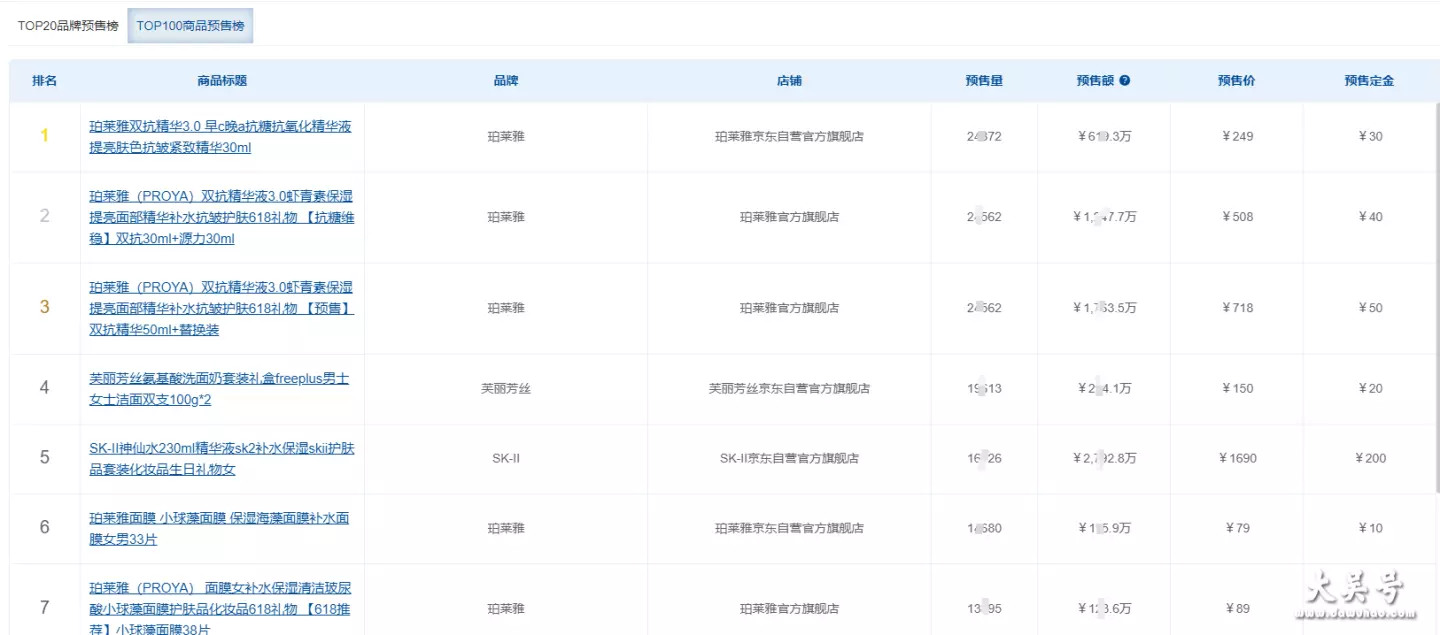Open the 珀莱雅面膜 小球藻面膜 33片 link

pyautogui.click(x=219, y=529)
